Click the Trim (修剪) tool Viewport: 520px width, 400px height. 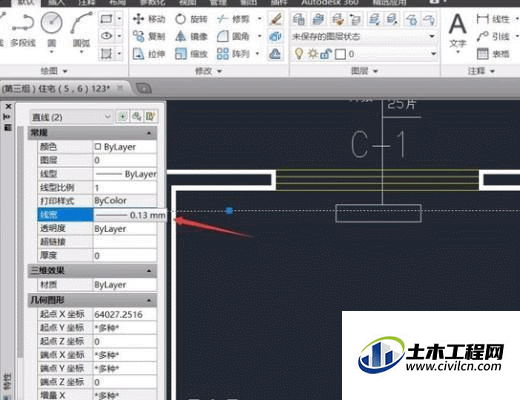click(x=233, y=19)
